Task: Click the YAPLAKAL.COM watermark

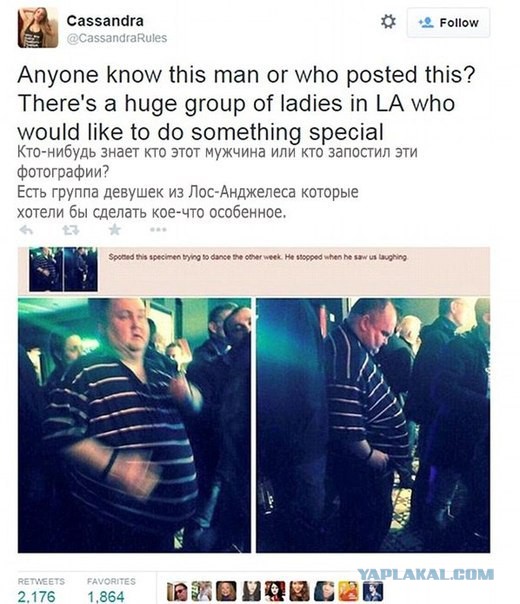Action: (425, 574)
